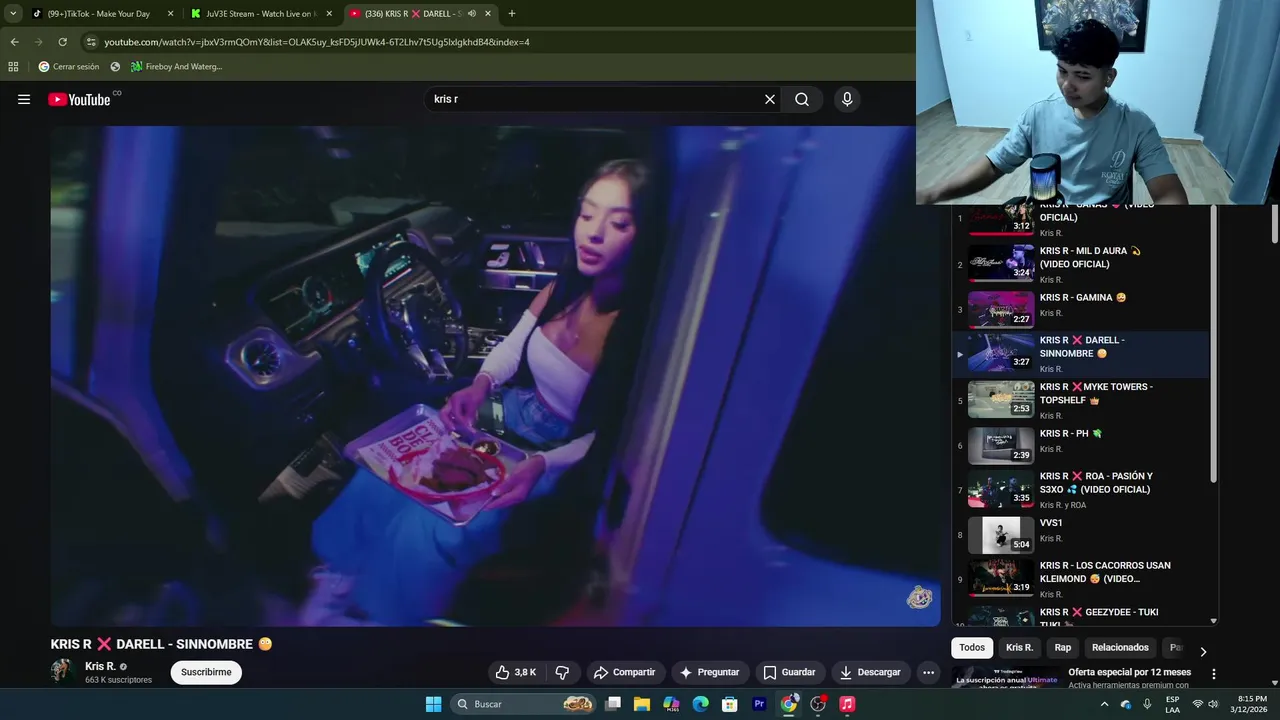Viewport: 1280px width, 720px height.
Task: Open Premiere Pro from the taskbar
Action: pos(759,704)
